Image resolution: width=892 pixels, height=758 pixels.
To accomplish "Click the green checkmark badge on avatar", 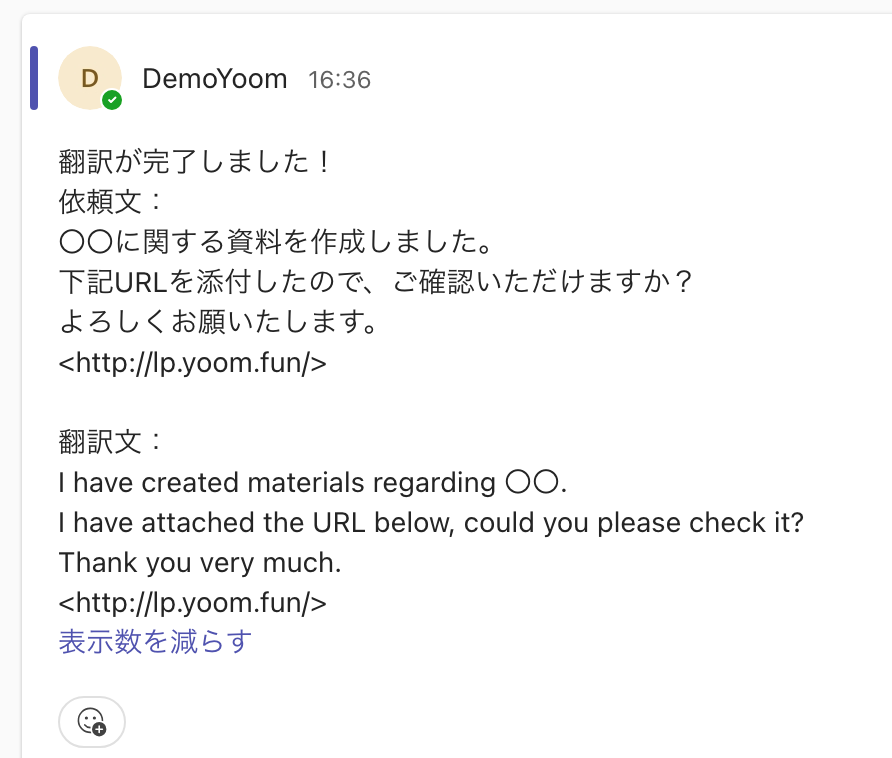I will click(x=112, y=100).
